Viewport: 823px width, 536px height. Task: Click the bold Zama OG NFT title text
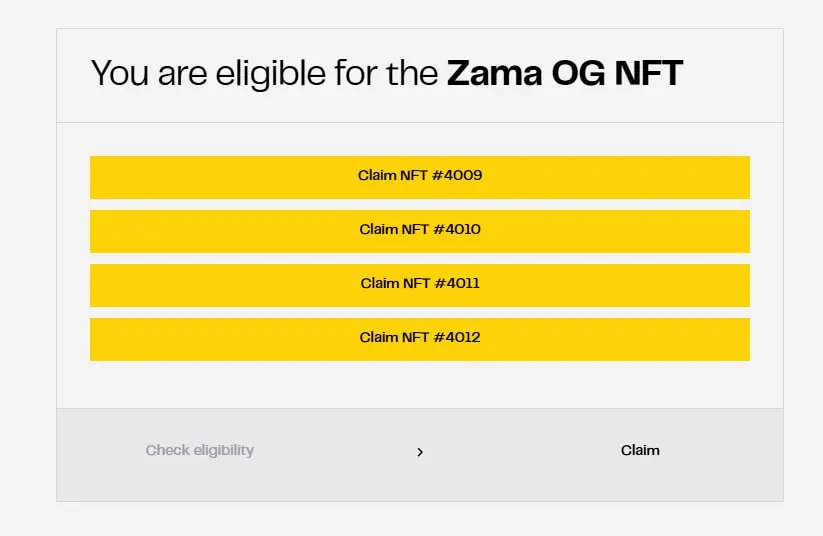click(565, 73)
